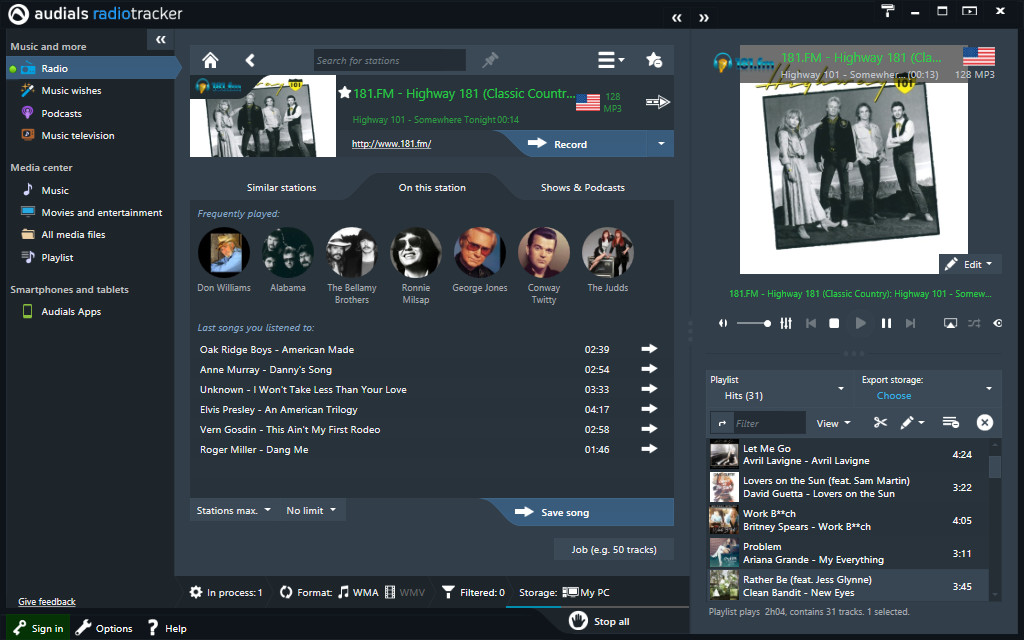Viewport: 1024px width, 640px height.
Task: Open the Record options dropdown arrow
Action: [x=661, y=144]
